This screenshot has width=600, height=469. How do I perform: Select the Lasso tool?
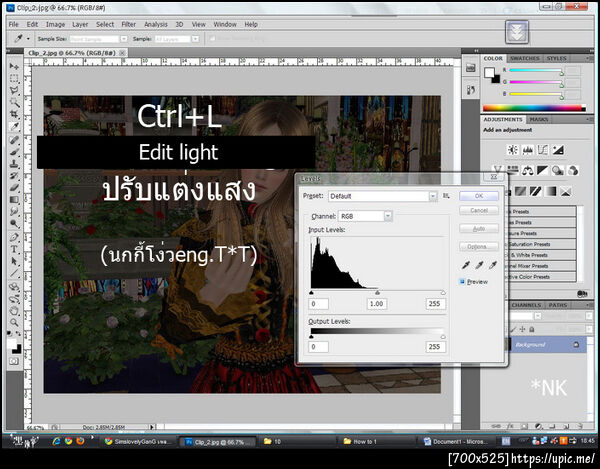coord(14,91)
